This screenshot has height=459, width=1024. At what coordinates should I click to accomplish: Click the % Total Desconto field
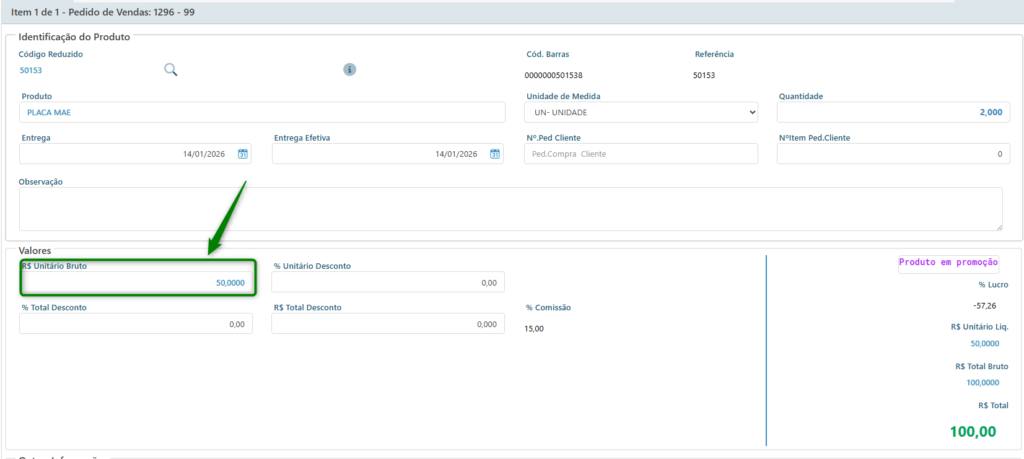click(136, 324)
